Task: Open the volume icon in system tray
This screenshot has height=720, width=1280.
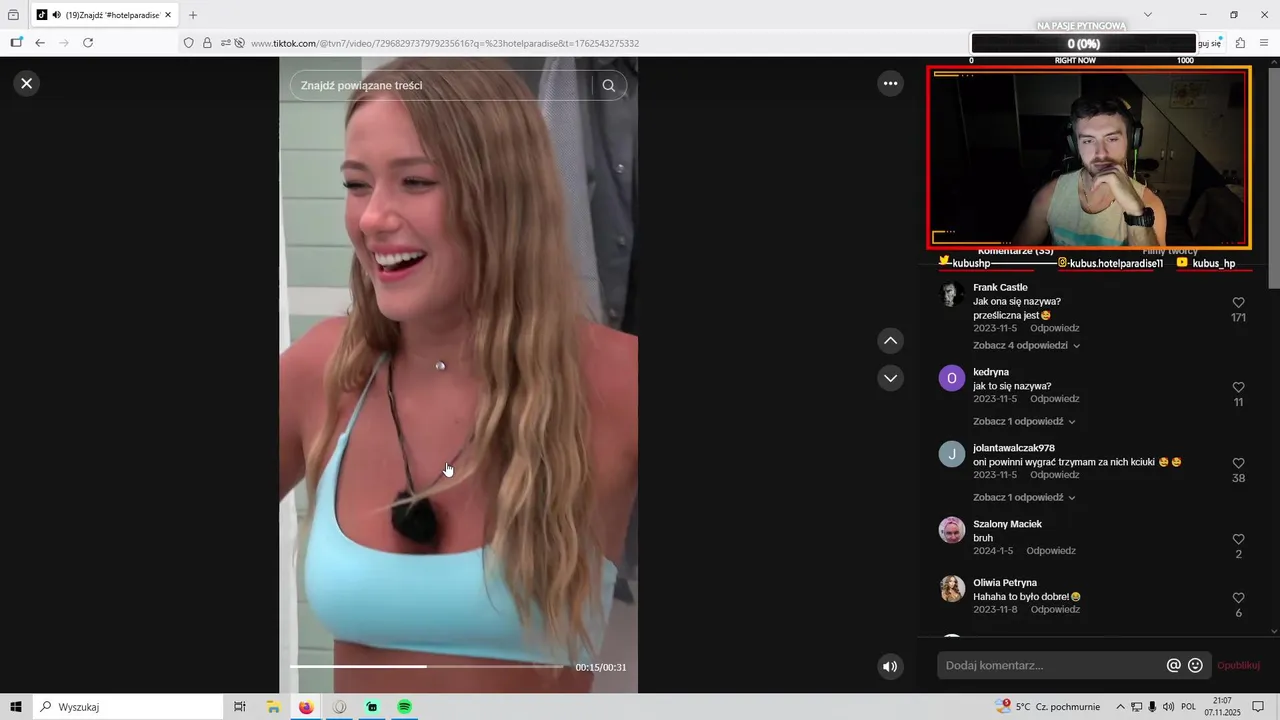Action: point(1168,707)
